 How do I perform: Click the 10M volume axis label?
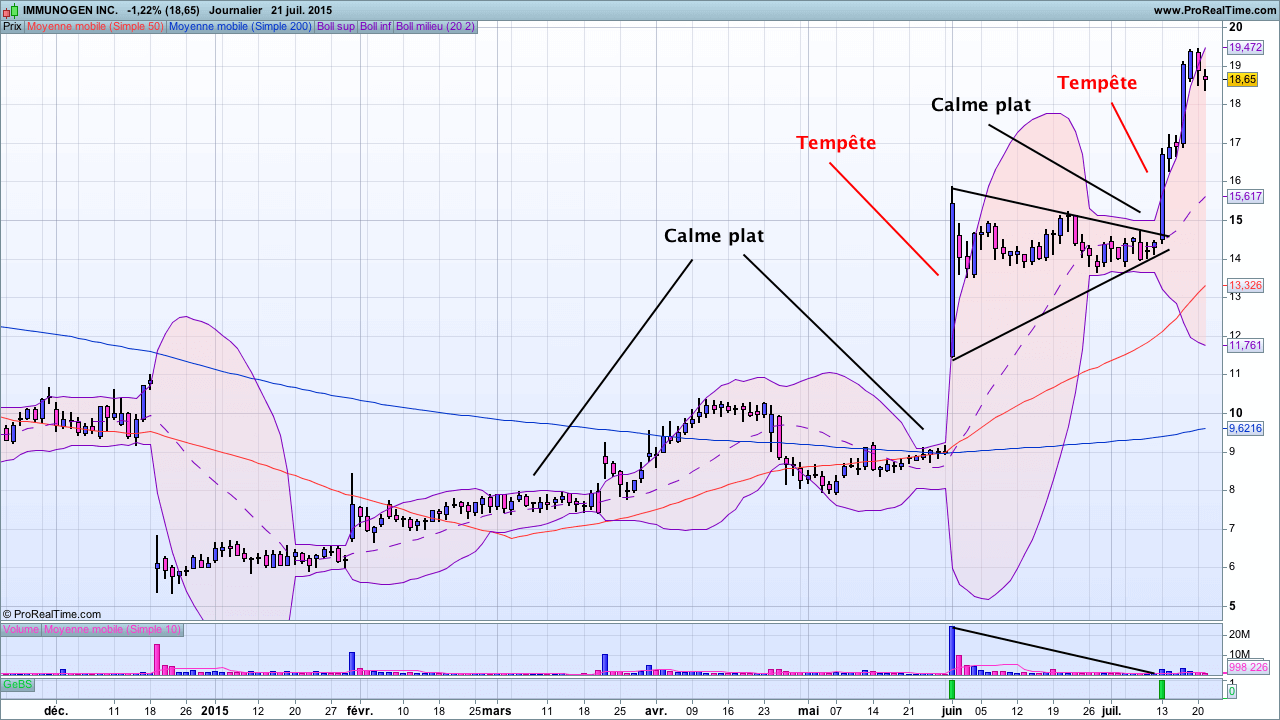point(1240,654)
